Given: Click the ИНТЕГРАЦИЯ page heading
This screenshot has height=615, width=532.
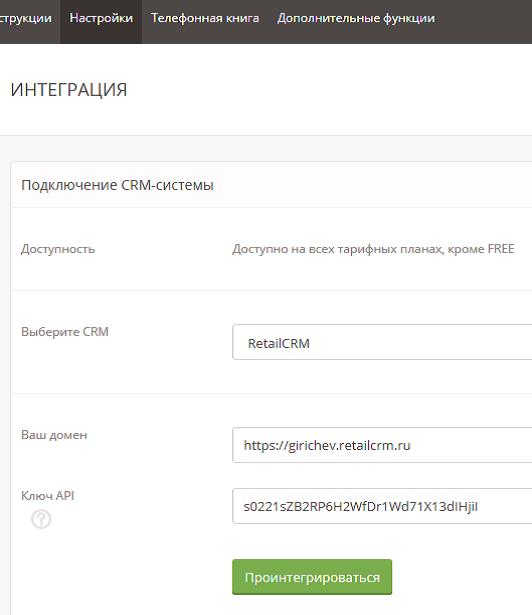Looking at the screenshot, I should (69, 90).
